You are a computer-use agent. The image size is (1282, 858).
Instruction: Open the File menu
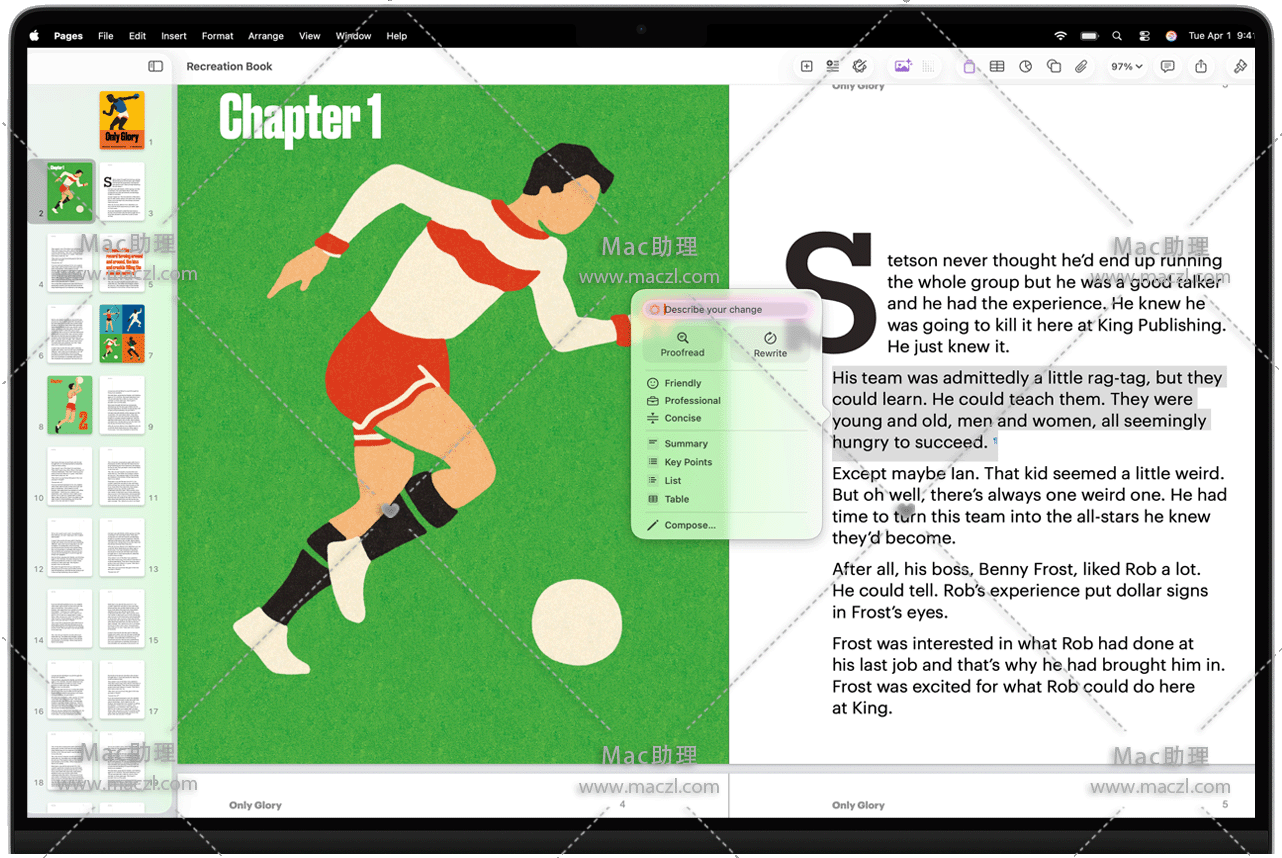coord(105,36)
